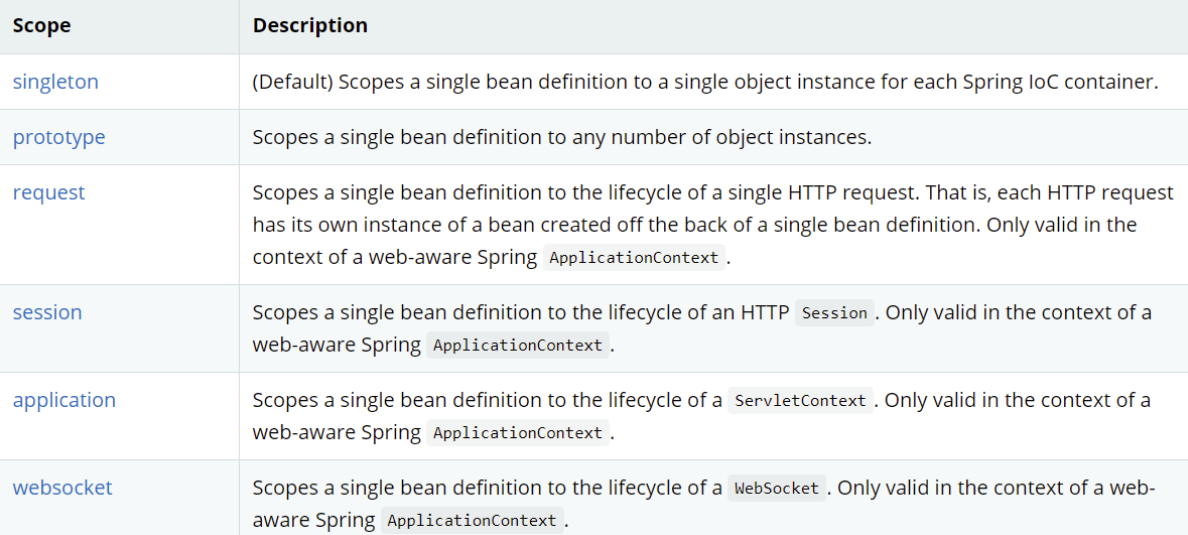This screenshot has width=1188, height=535.
Task: Click ApplicationContext code in the request row
Action: pos(634,258)
